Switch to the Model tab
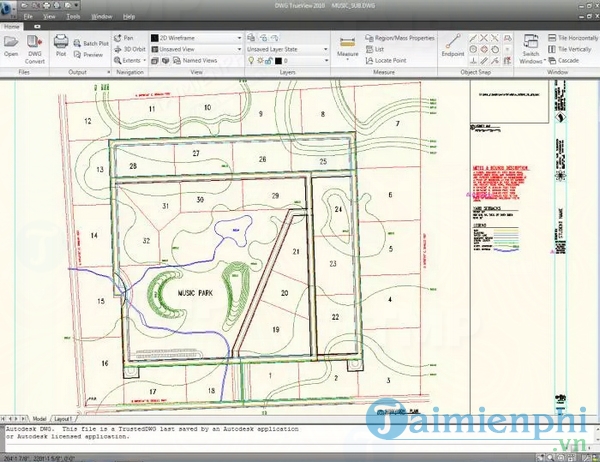 point(39,419)
